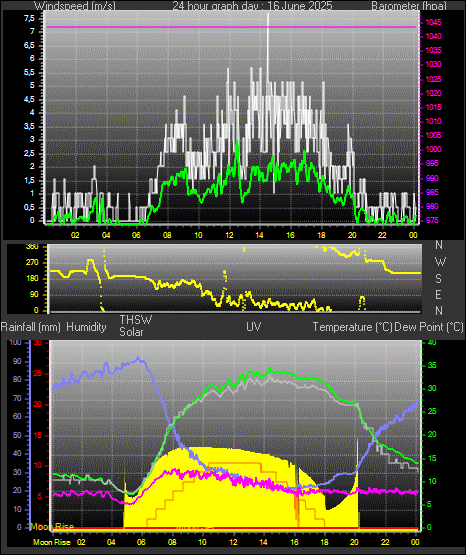The width and height of the screenshot is (466, 555).
Task: Click the 360 wind direction degree label
Action: pos(32,247)
